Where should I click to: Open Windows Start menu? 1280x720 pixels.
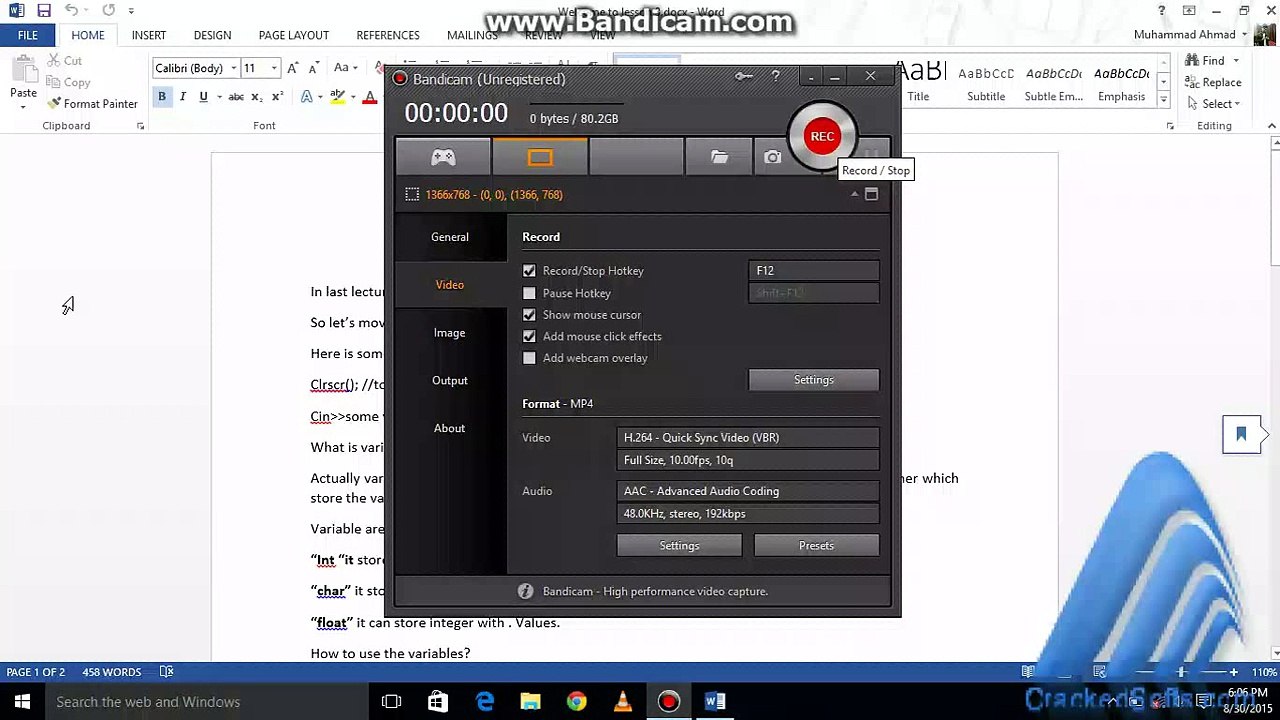[x=21, y=702]
